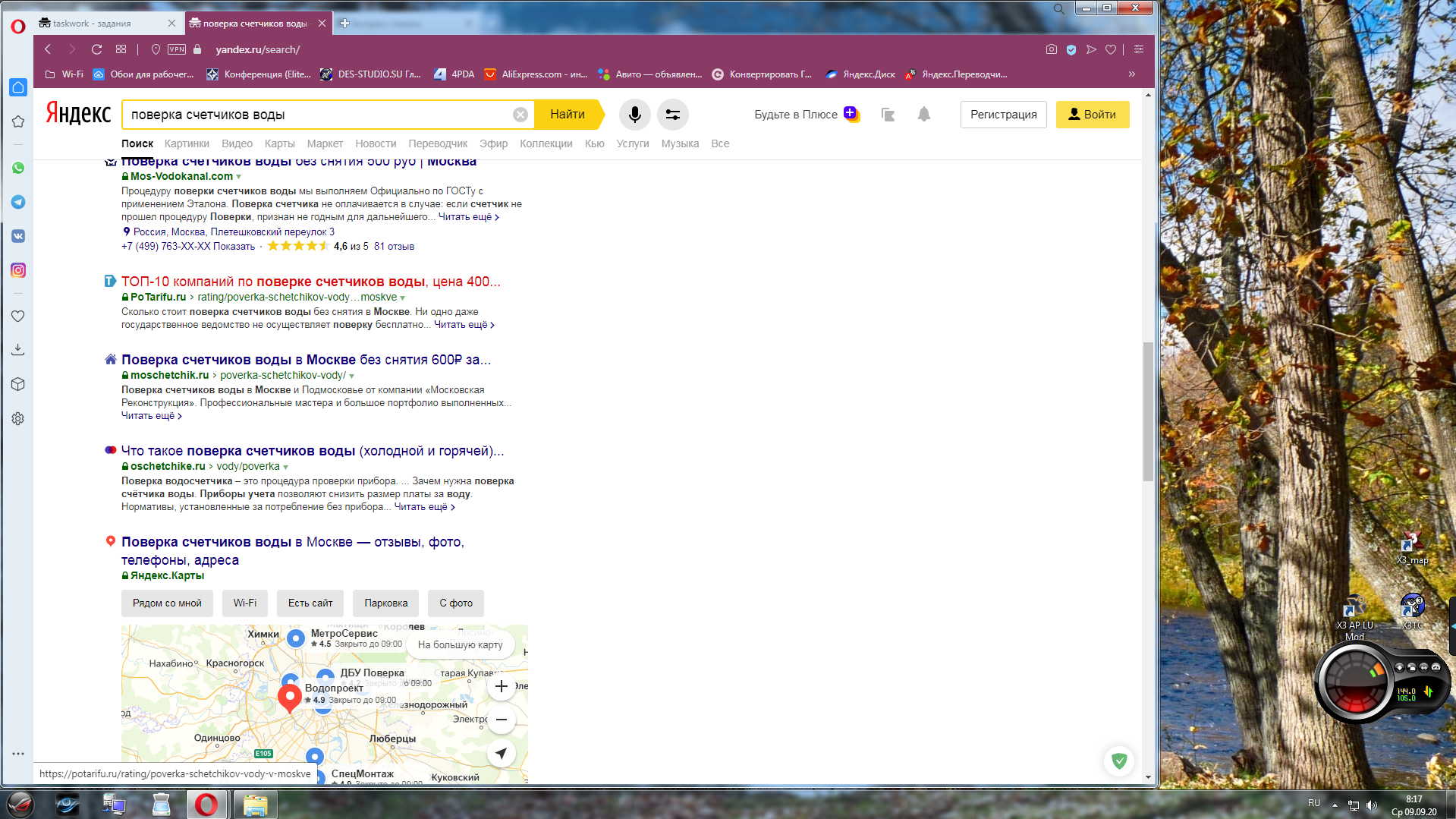Open Instagram in the Opera sidebar
The width and height of the screenshot is (1456, 819).
pos(18,270)
